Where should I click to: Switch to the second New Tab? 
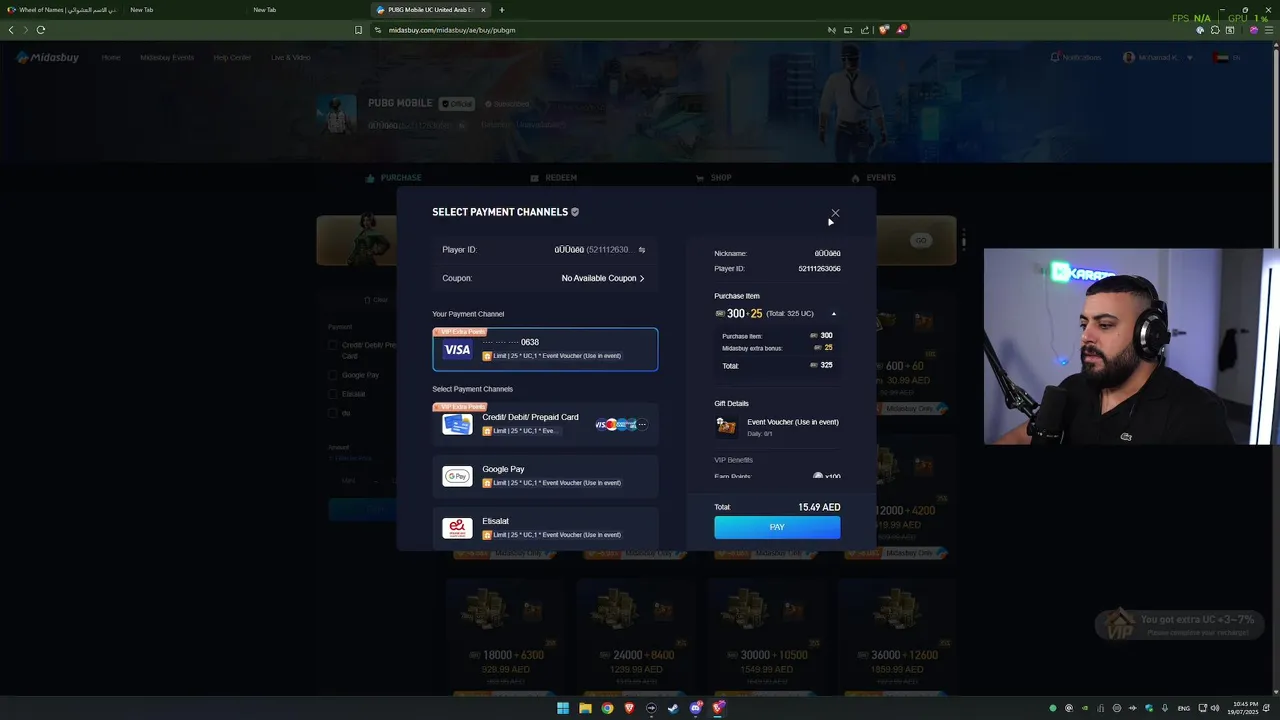point(308,10)
